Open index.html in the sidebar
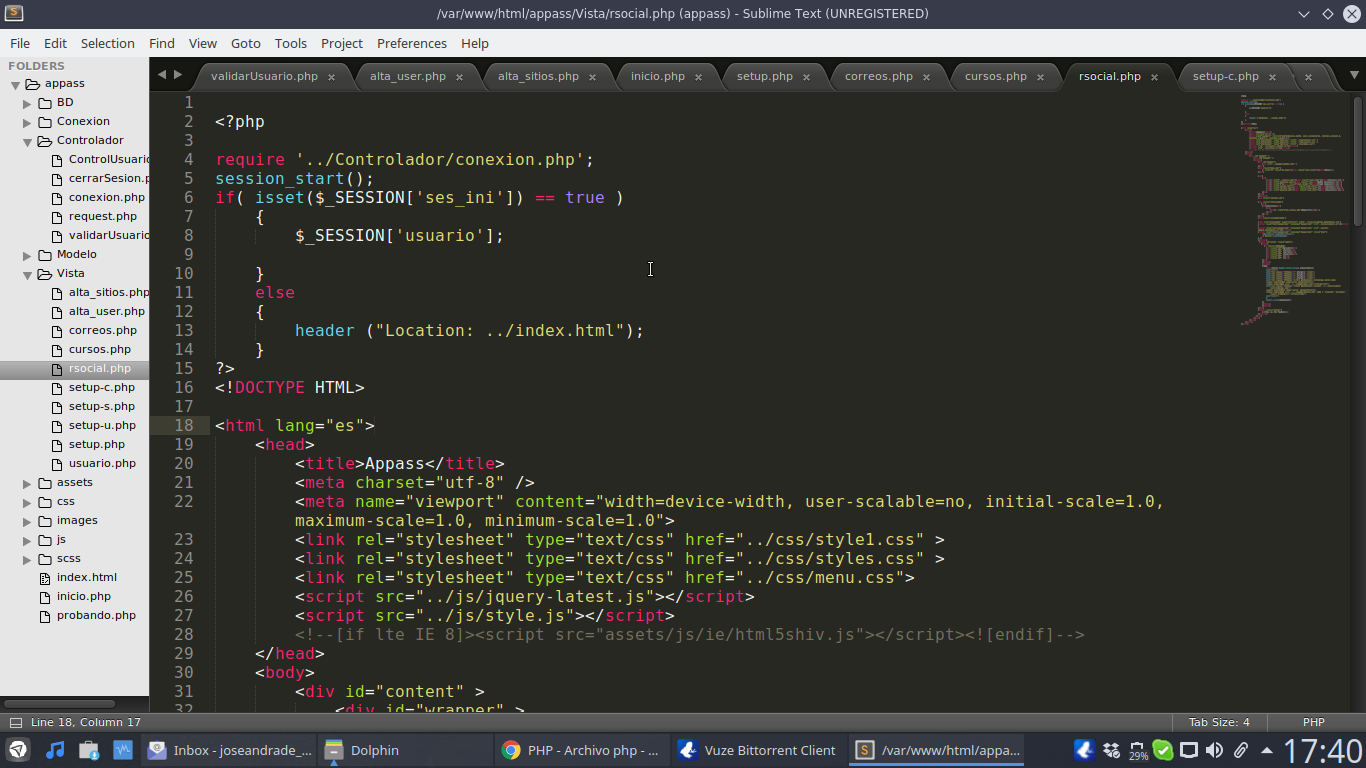The height and width of the screenshot is (768, 1366). click(86, 577)
